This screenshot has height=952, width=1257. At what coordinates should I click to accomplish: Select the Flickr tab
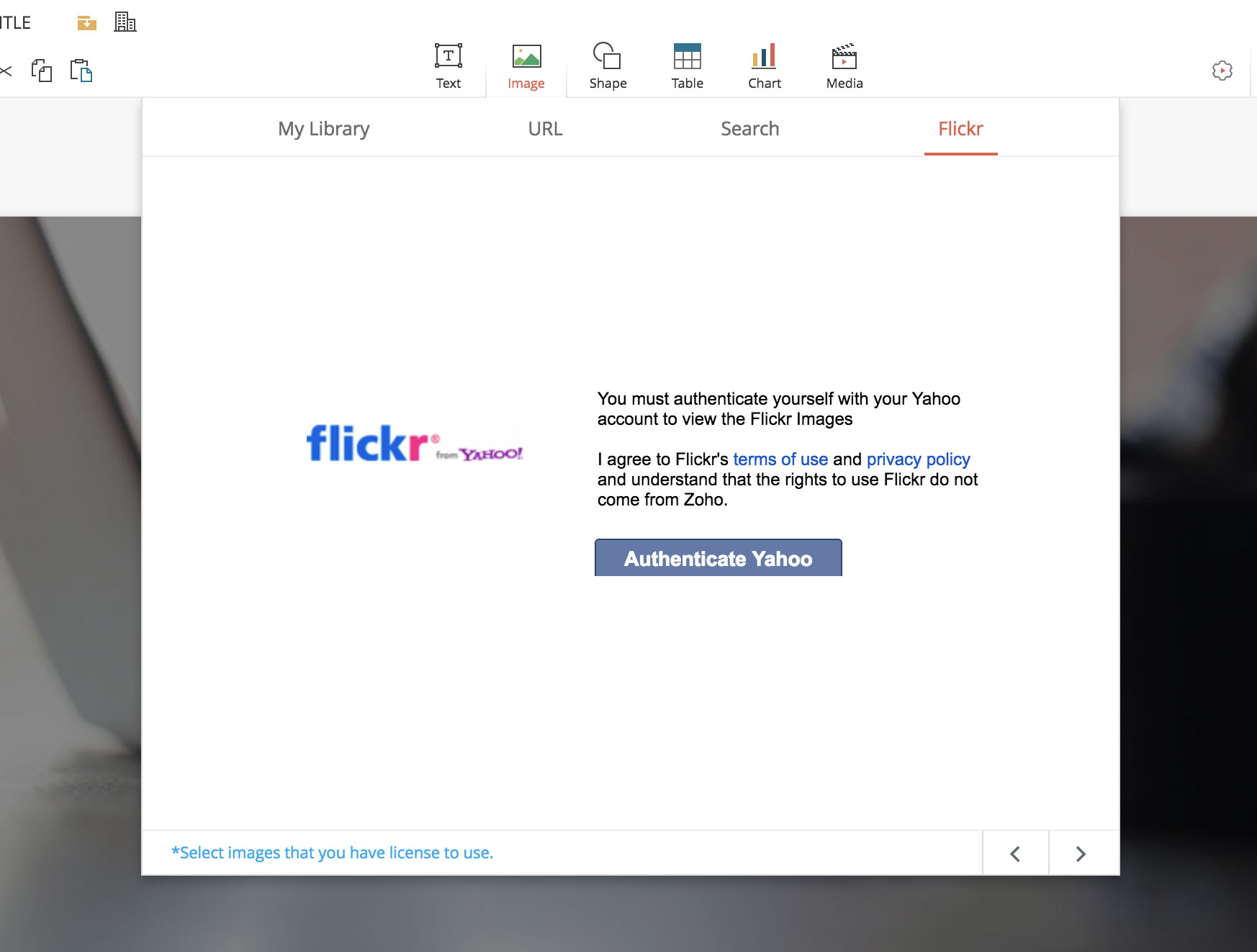tap(960, 128)
